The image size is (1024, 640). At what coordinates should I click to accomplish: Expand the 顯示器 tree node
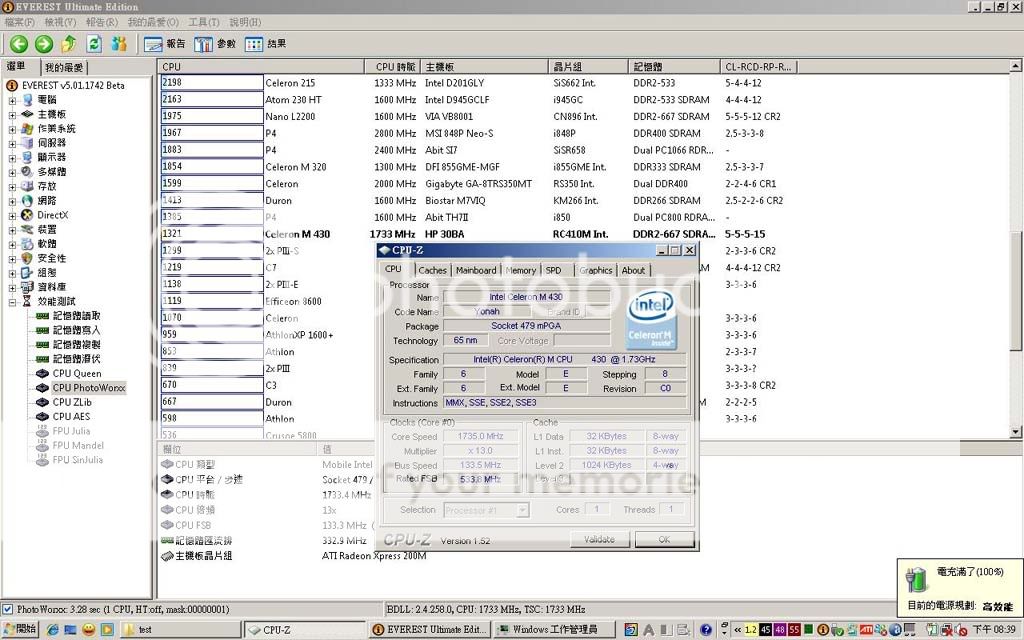[12, 158]
